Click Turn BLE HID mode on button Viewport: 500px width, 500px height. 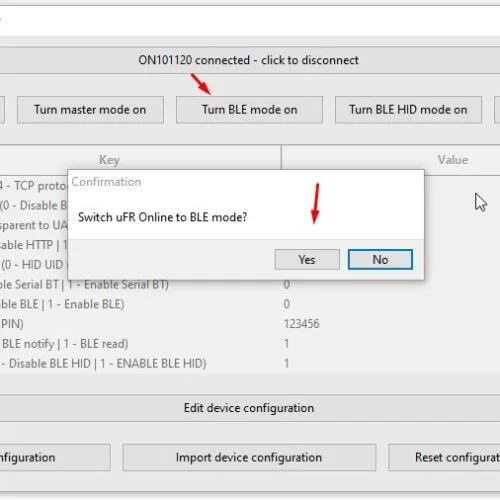408,110
